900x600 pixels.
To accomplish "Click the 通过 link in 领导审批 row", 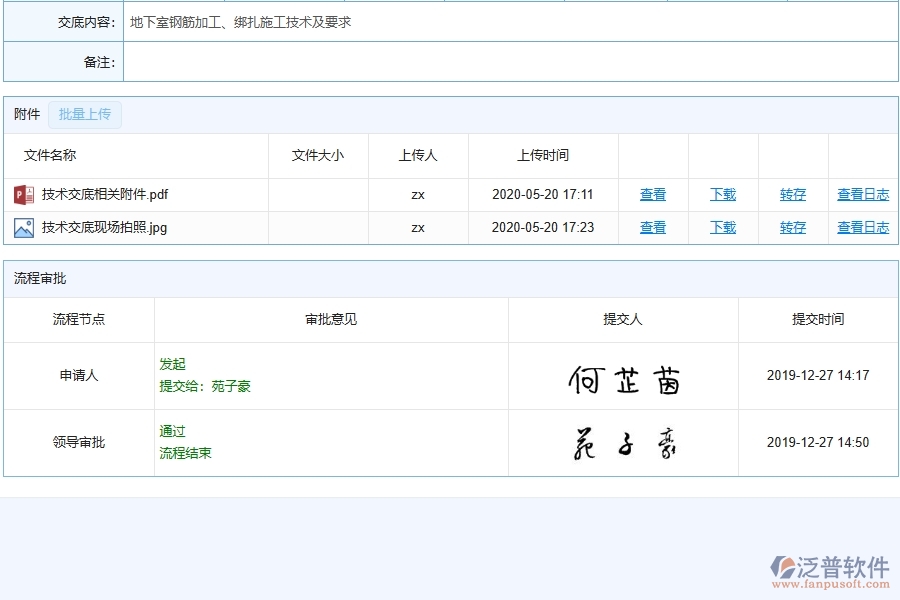I will (171, 431).
